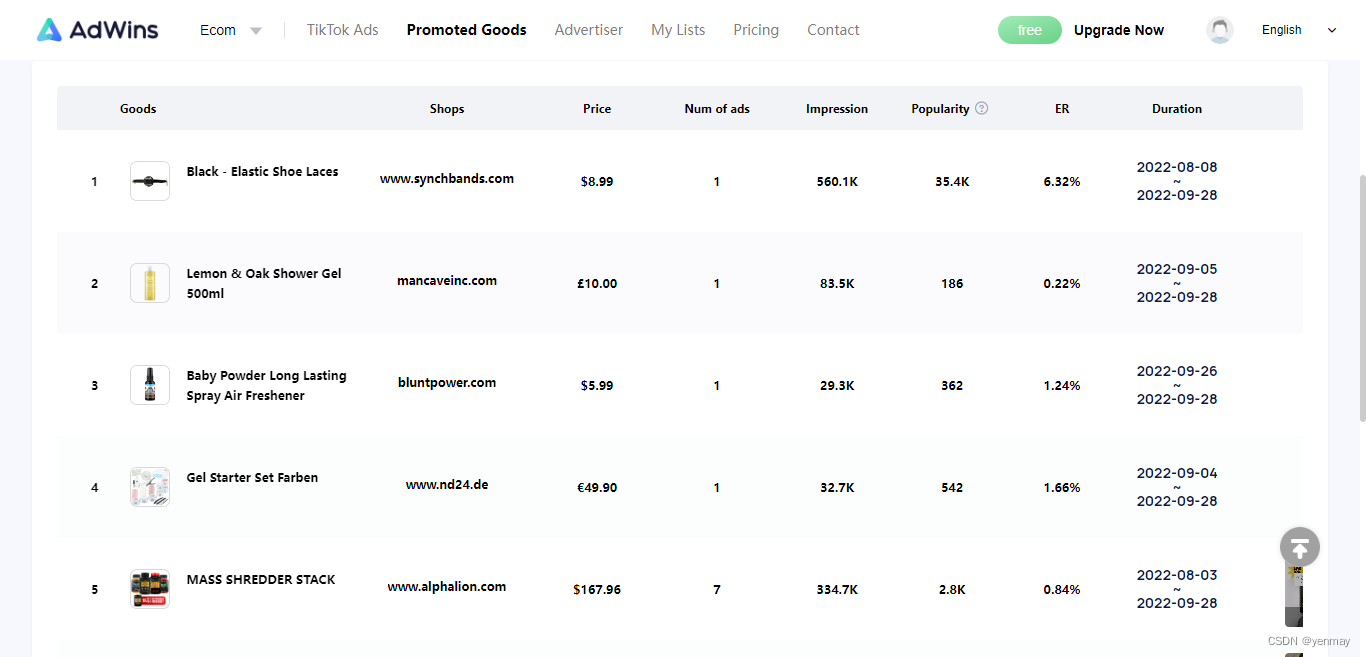Open the Contact page
The height and width of the screenshot is (657, 1366).
833,30
